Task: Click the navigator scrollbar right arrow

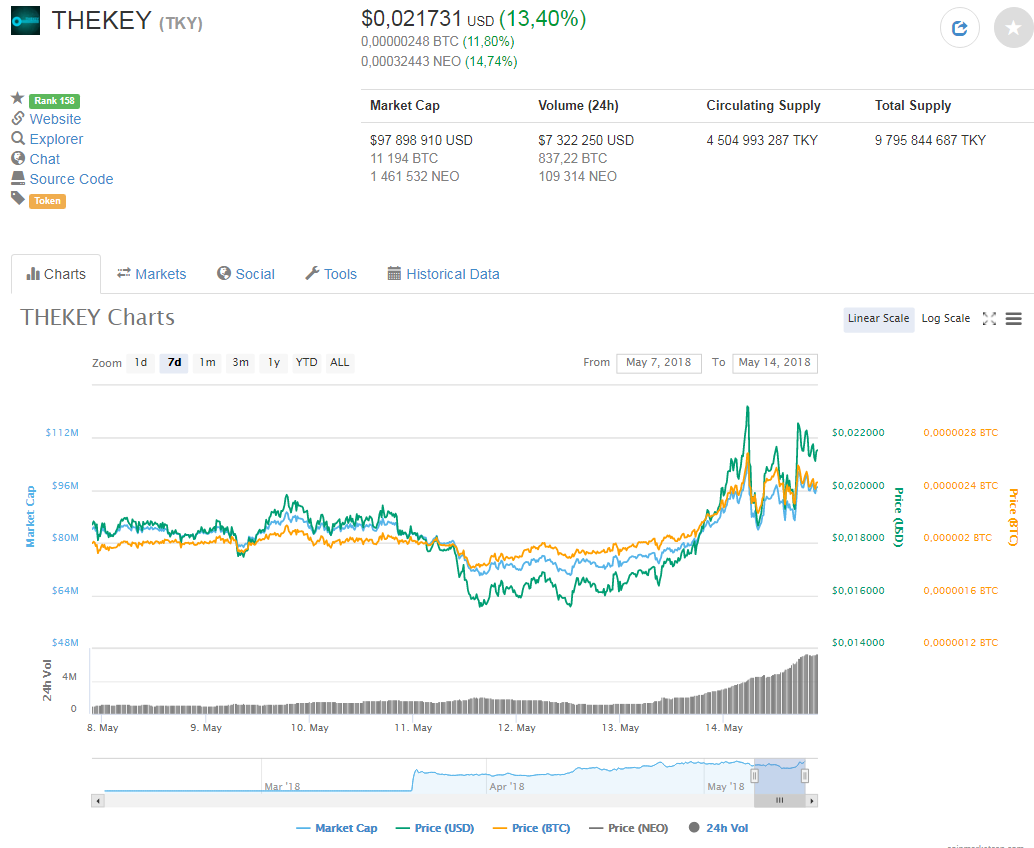Action: (x=812, y=801)
